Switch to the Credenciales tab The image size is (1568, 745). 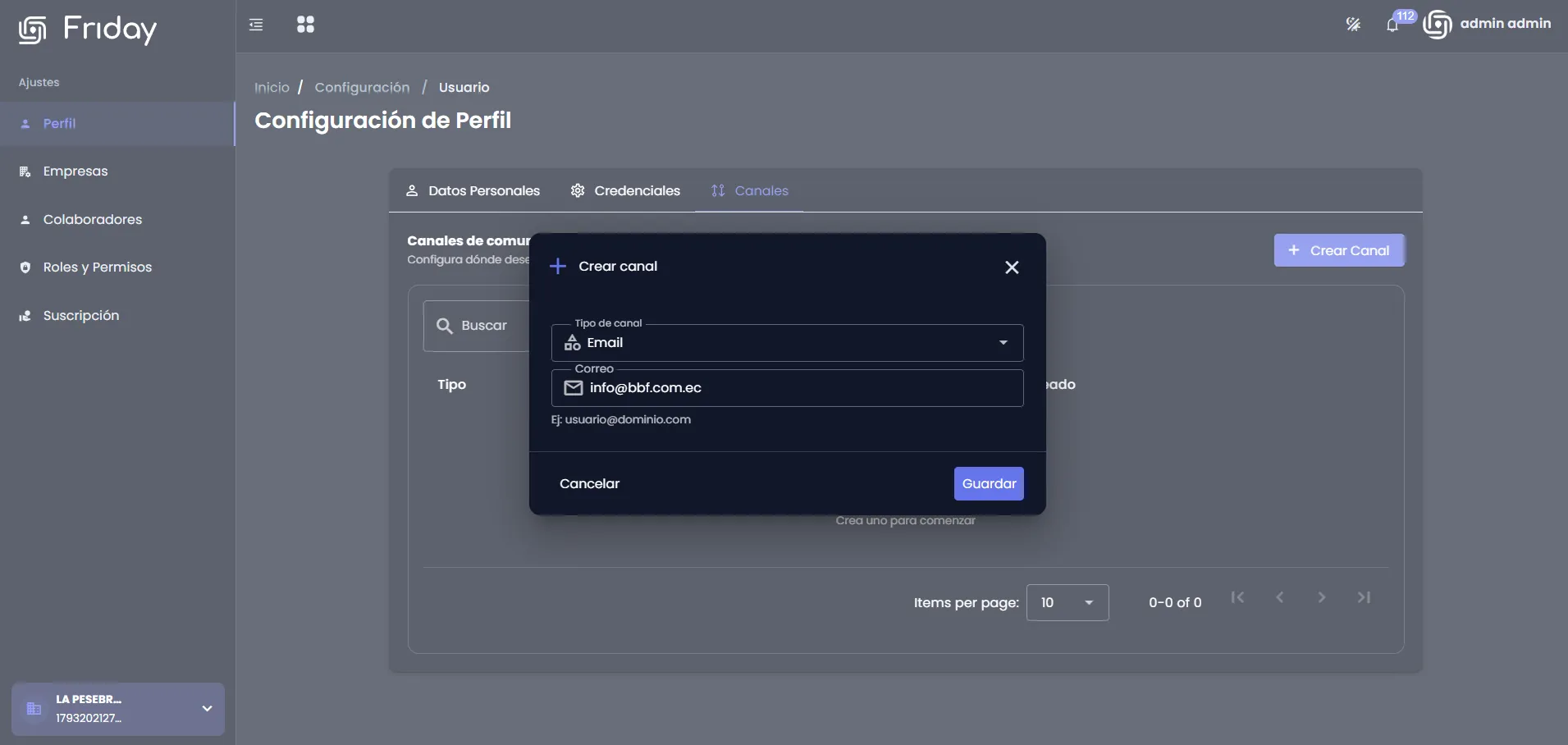coord(625,190)
